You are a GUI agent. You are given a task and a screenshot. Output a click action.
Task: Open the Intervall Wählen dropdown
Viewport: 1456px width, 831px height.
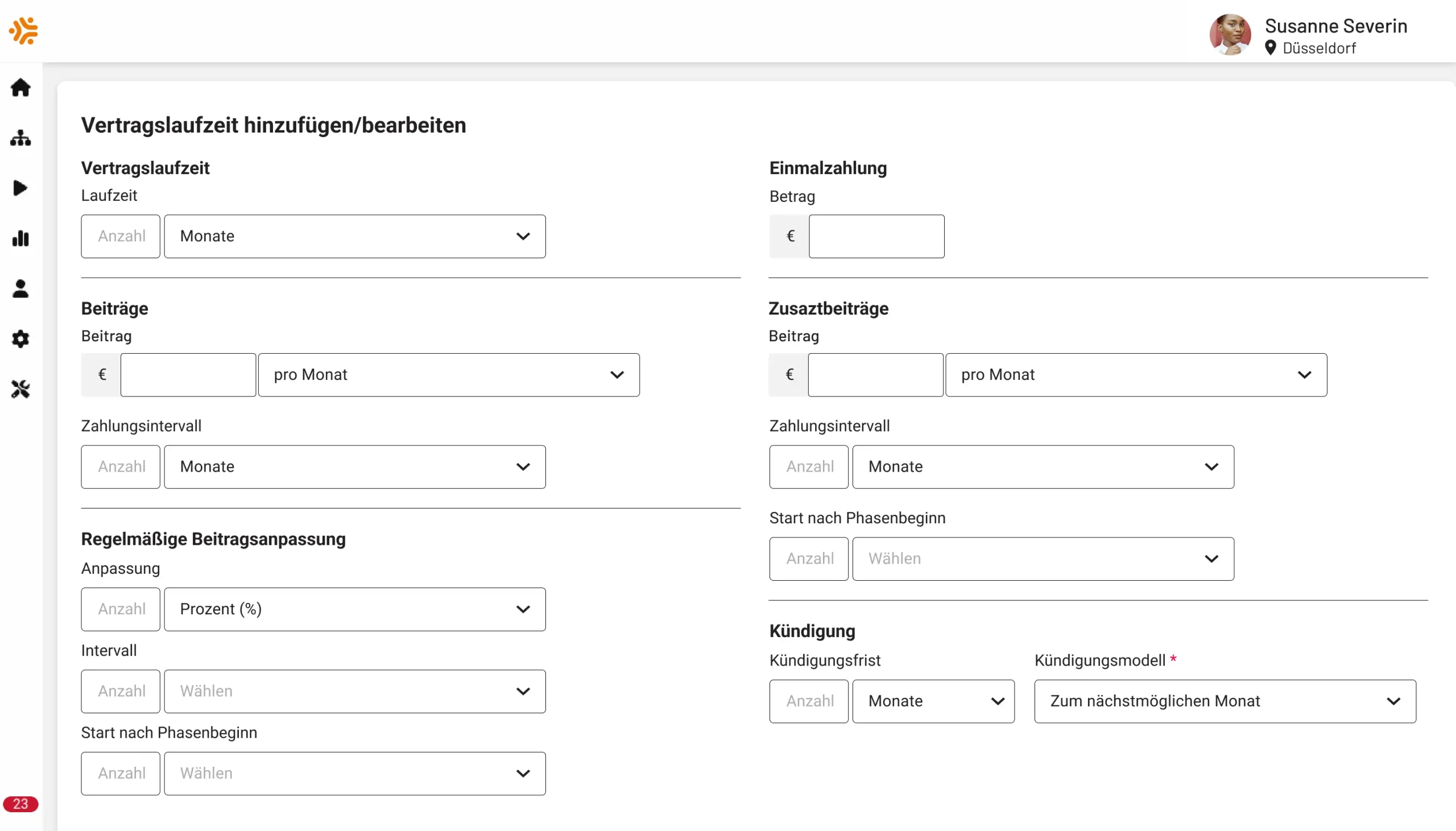coord(354,691)
